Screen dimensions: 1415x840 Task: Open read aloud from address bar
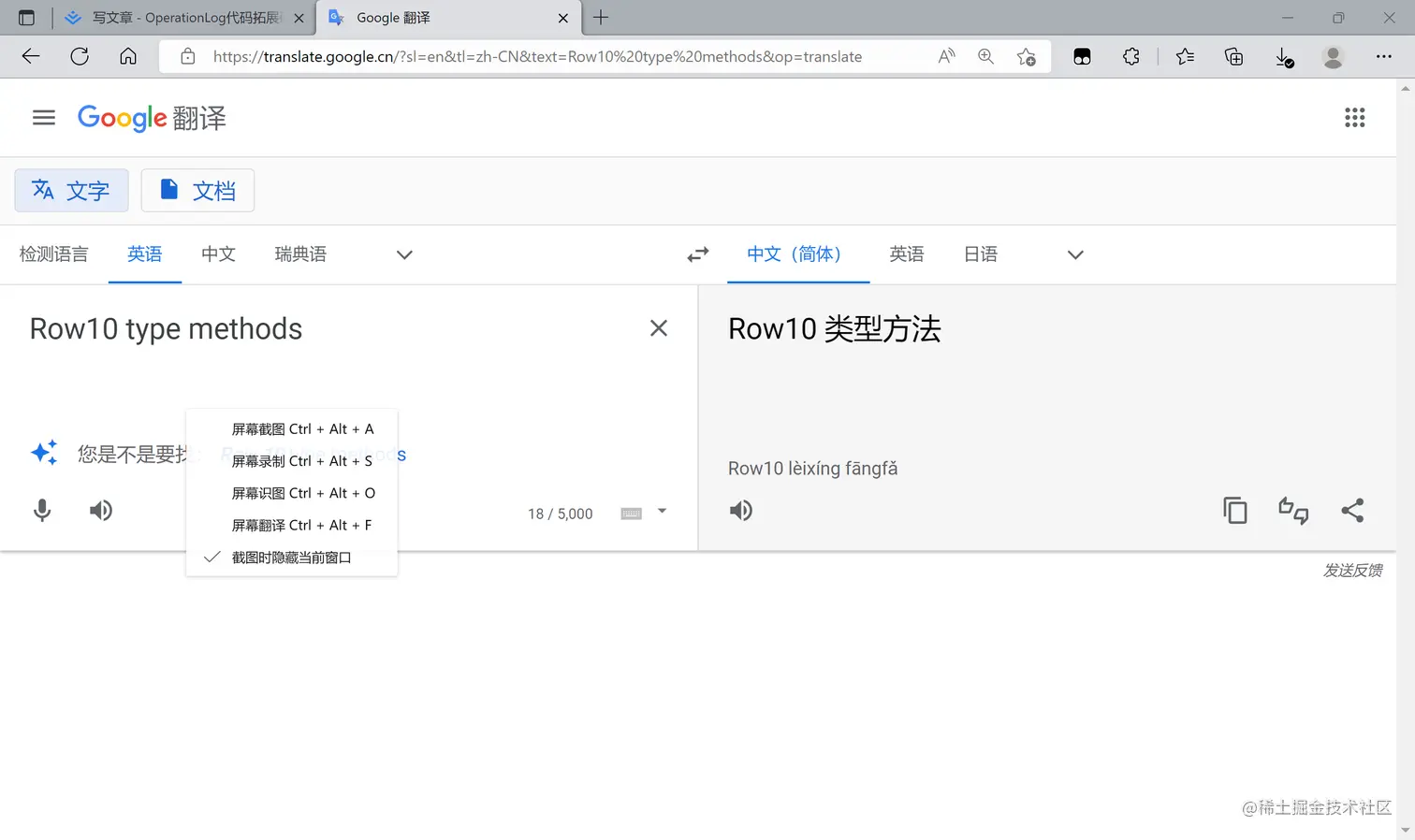(947, 56)
